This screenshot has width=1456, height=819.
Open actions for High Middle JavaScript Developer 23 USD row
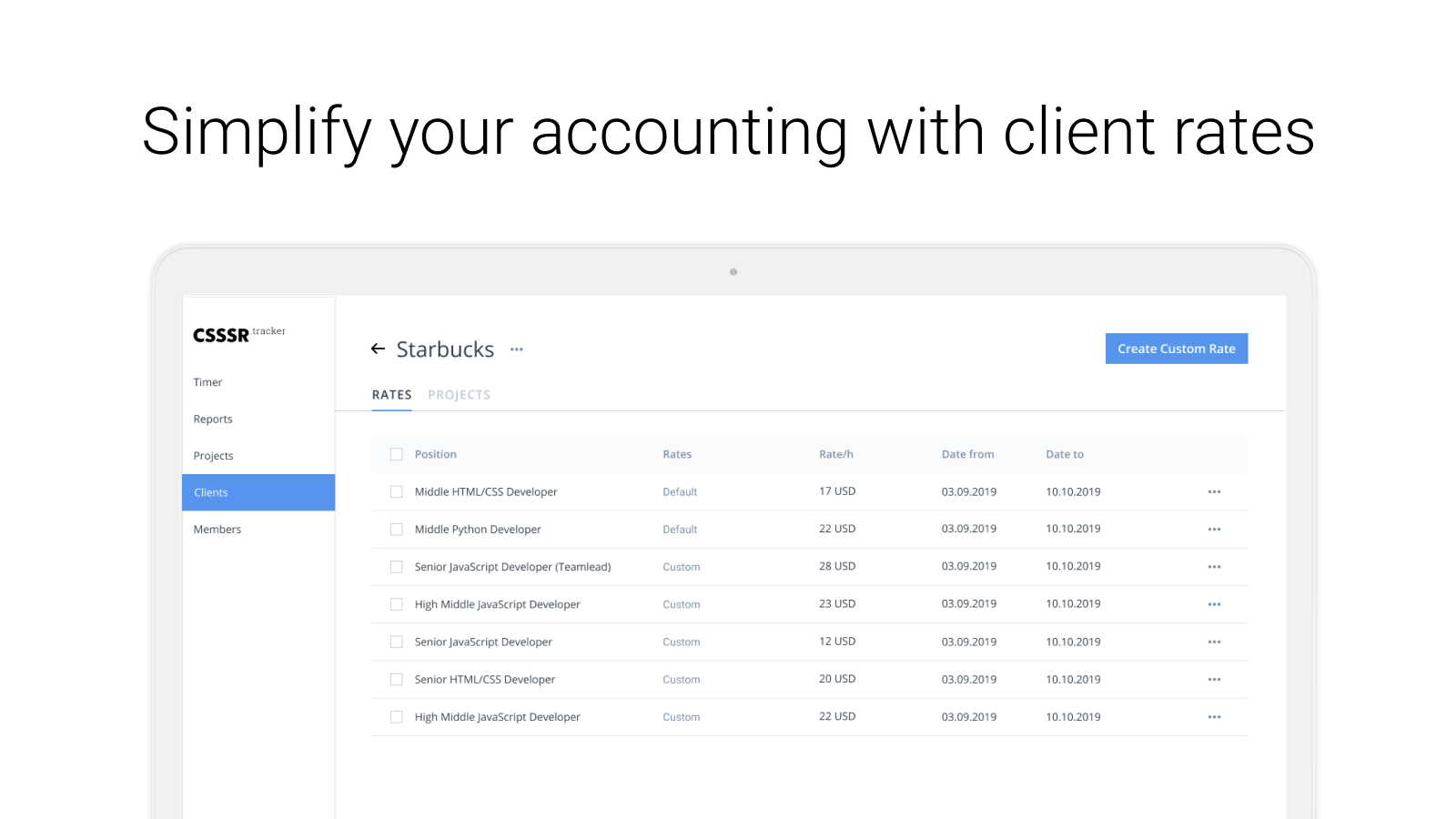coord(1214,604)
